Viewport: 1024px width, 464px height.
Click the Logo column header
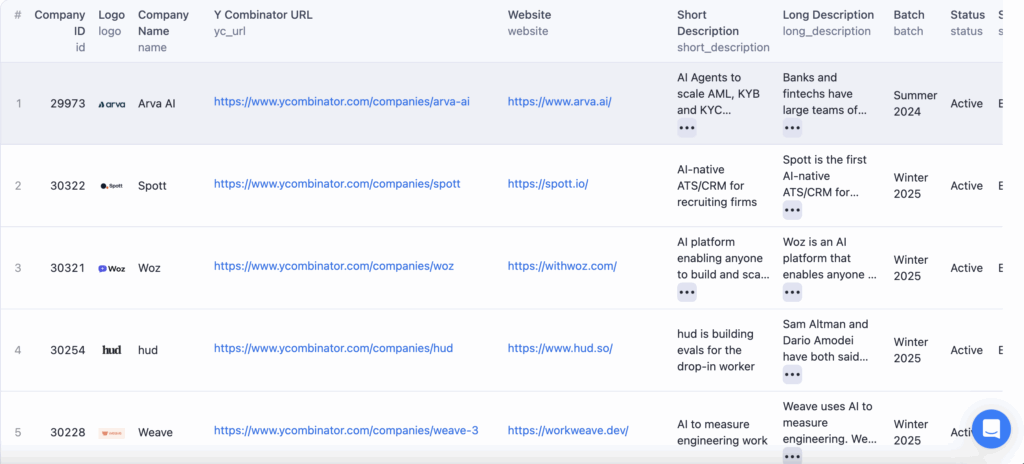point(111,23)
